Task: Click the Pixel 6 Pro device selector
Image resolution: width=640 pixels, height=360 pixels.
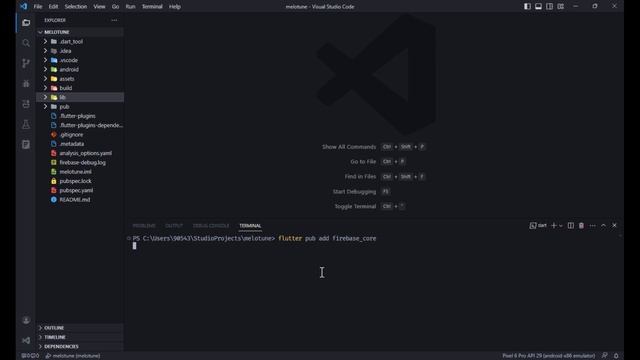Action: 549,356
